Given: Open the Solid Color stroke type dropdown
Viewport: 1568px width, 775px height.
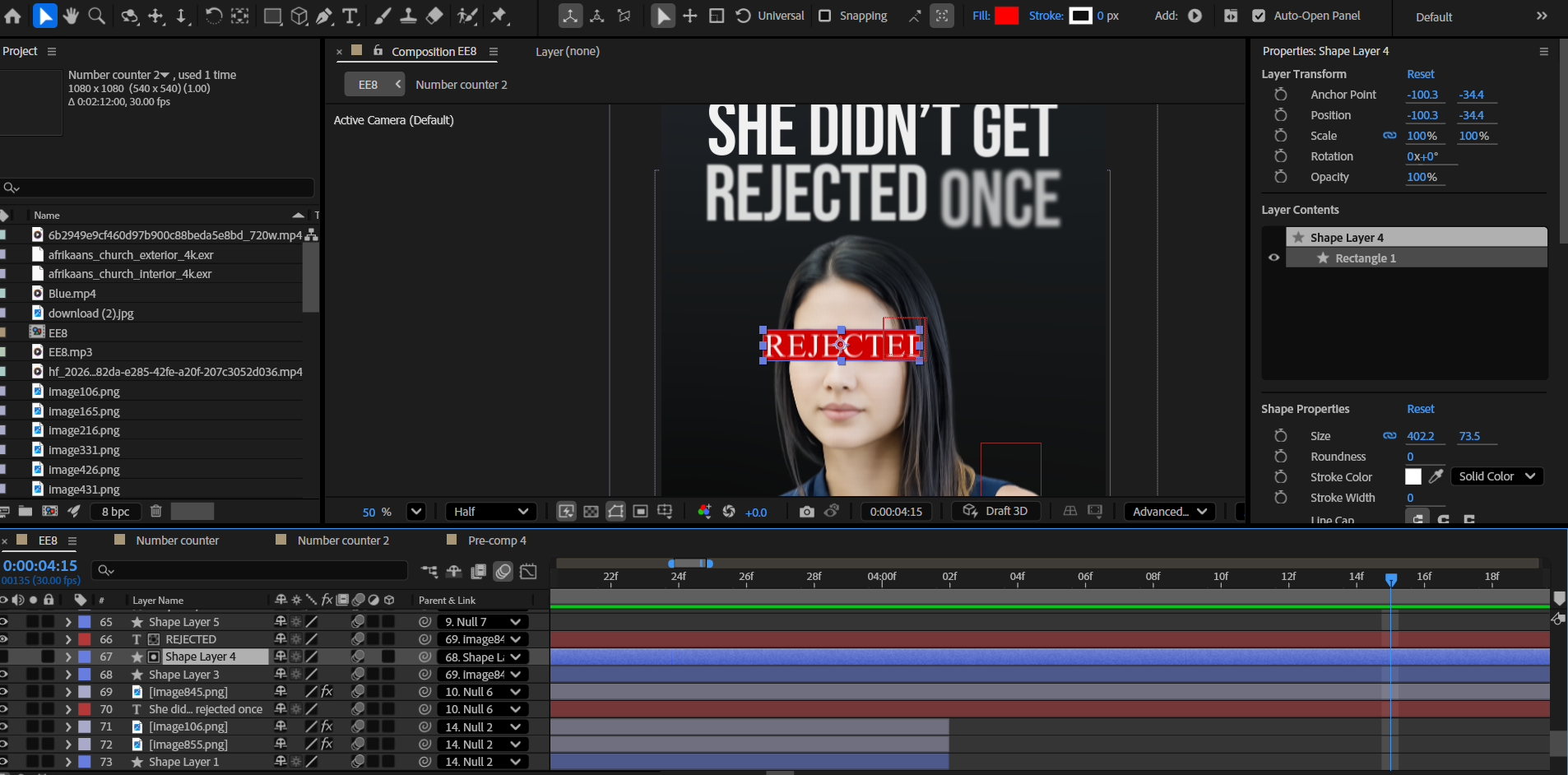Looking at the screenshot, I should [x=1496, y=476].
